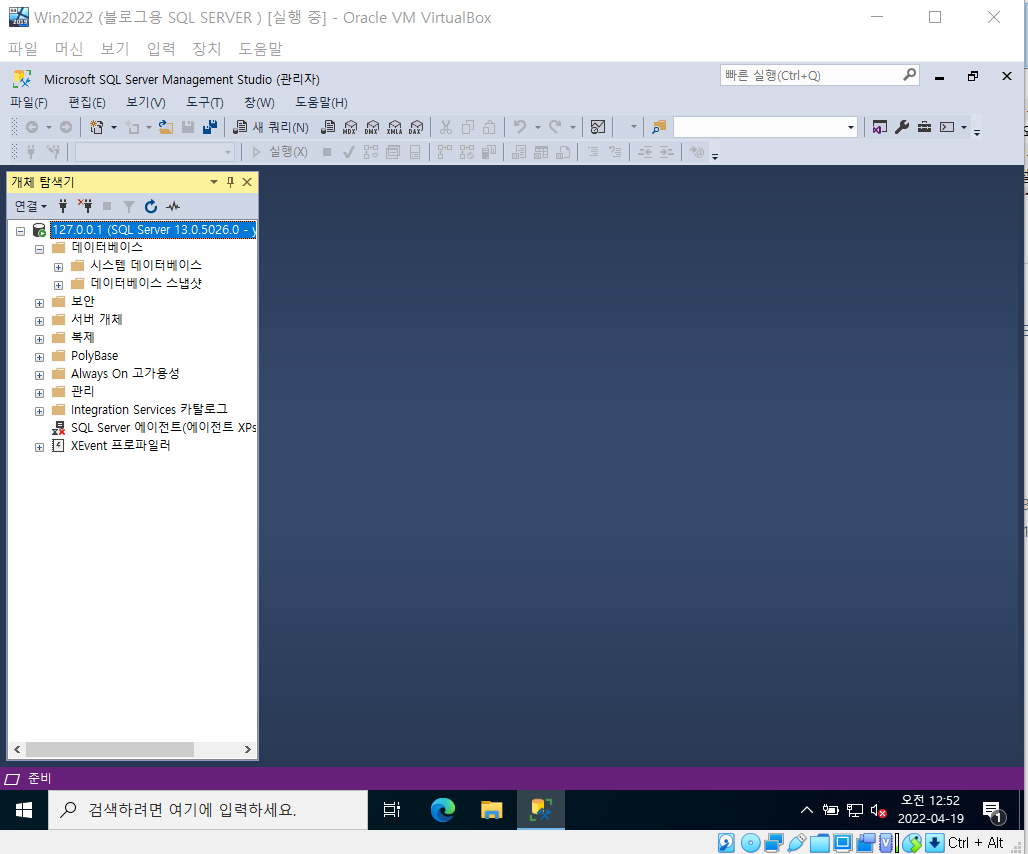Expand the 시스템 데이터베이스 folder
Screen dimensions: 1028x854
(58, 267)
